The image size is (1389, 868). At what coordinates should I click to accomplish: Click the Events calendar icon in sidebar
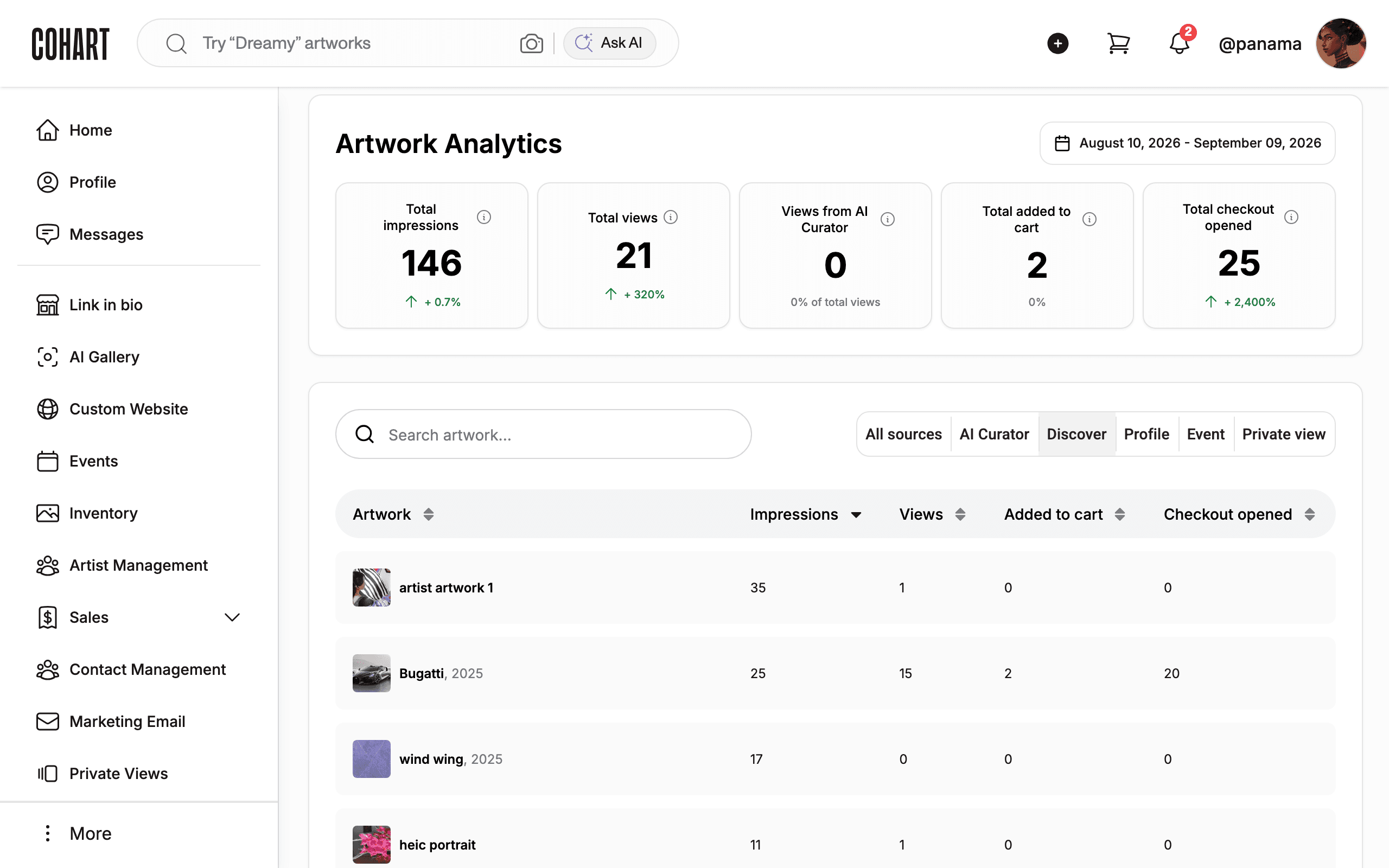[48, 461]
